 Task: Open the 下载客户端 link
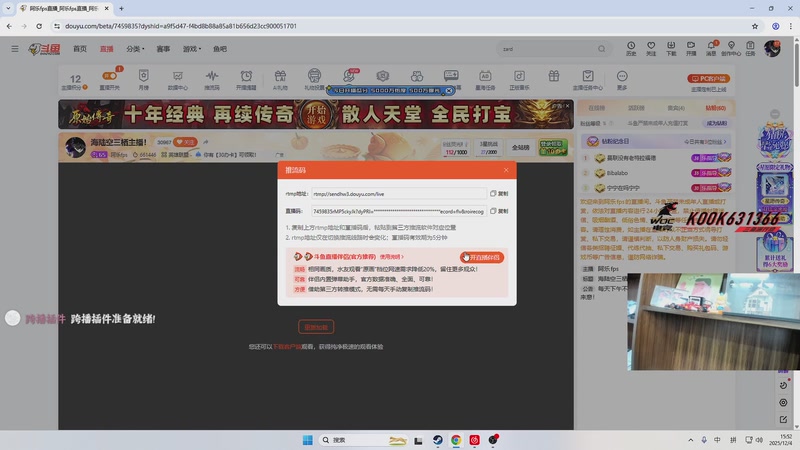(x=287, y=346)
